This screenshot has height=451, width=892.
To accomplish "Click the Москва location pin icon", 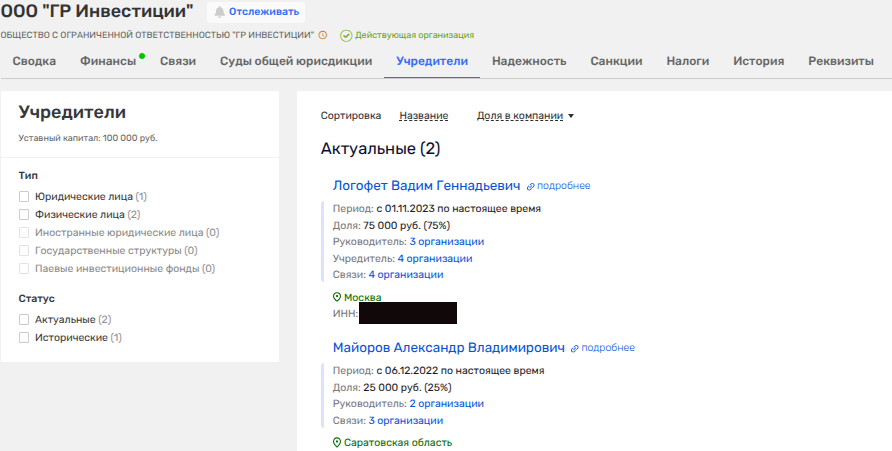I will coord(337,298).
